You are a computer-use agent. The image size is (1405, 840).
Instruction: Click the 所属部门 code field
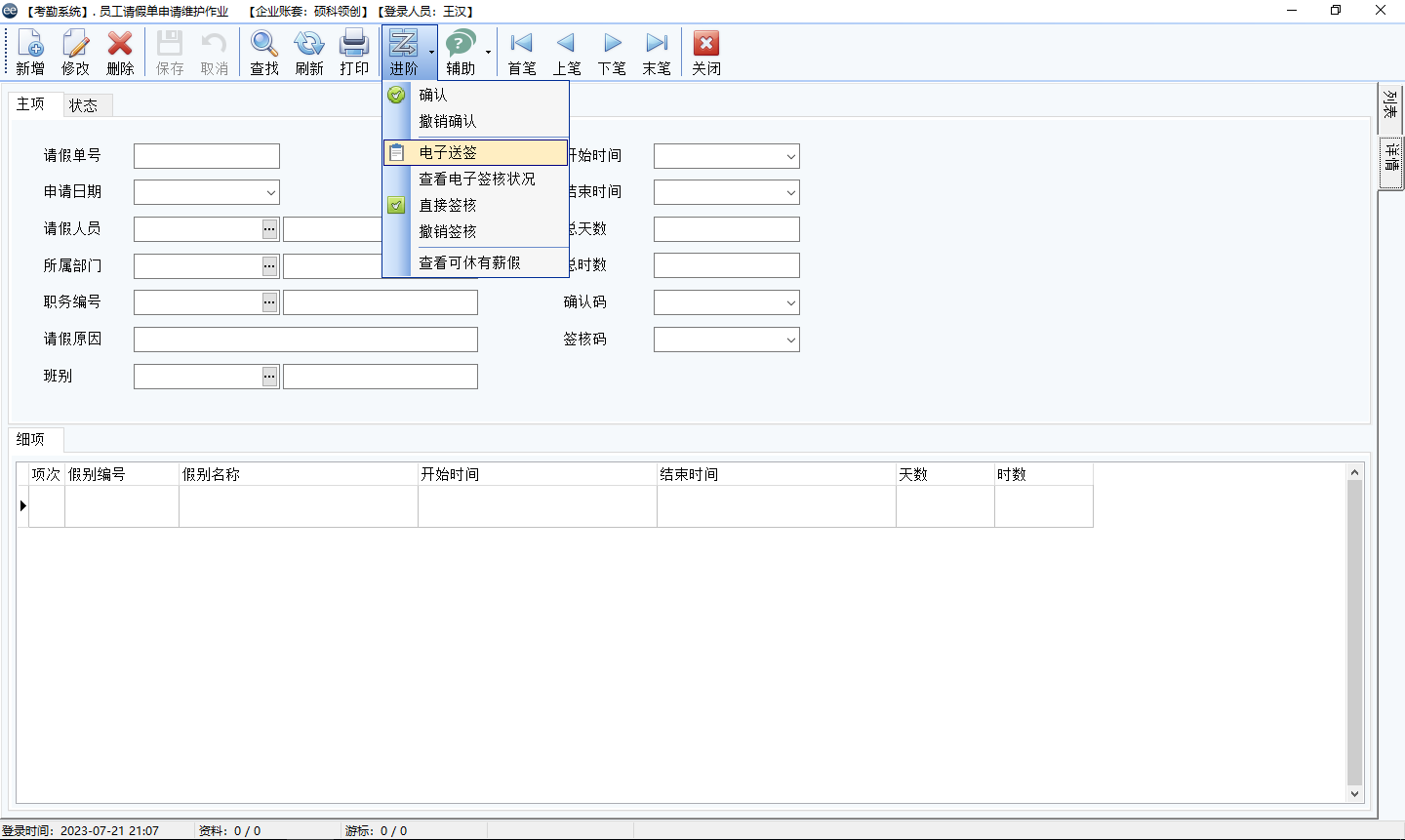point(198,266)
